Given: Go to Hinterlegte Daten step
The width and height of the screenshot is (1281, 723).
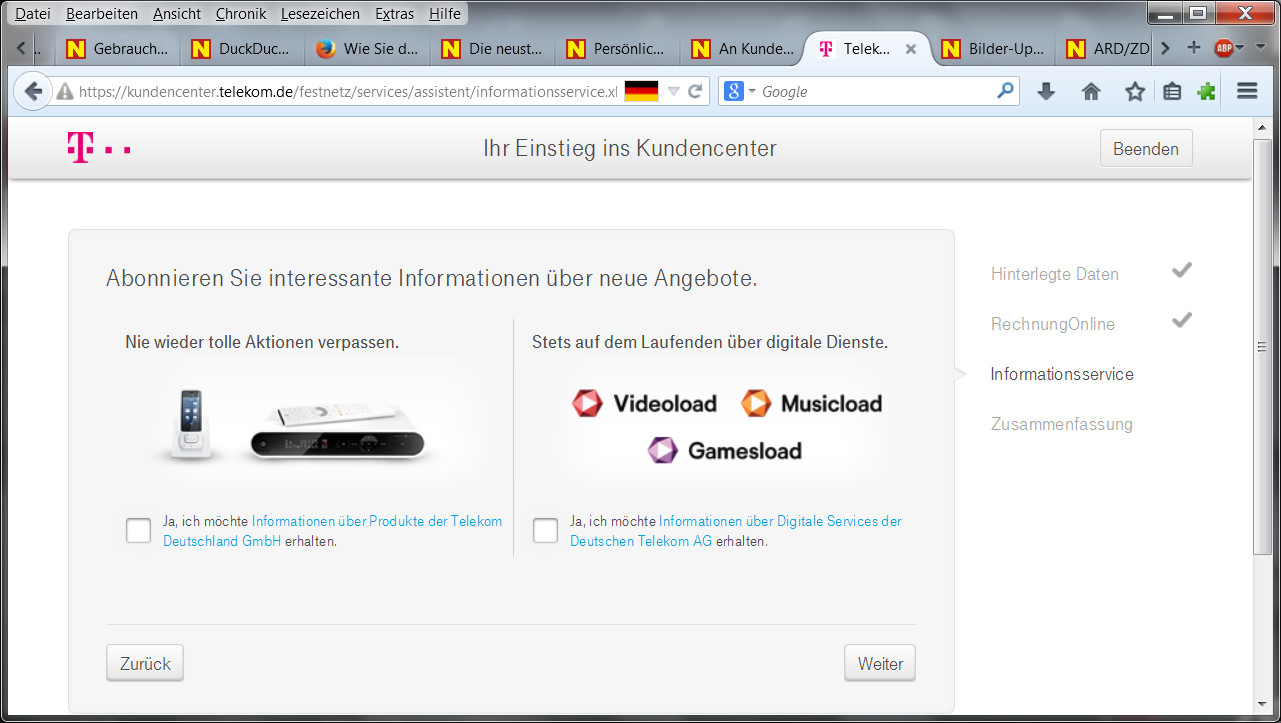Looking at the screenshot, I should click(x=1054, y=274).
